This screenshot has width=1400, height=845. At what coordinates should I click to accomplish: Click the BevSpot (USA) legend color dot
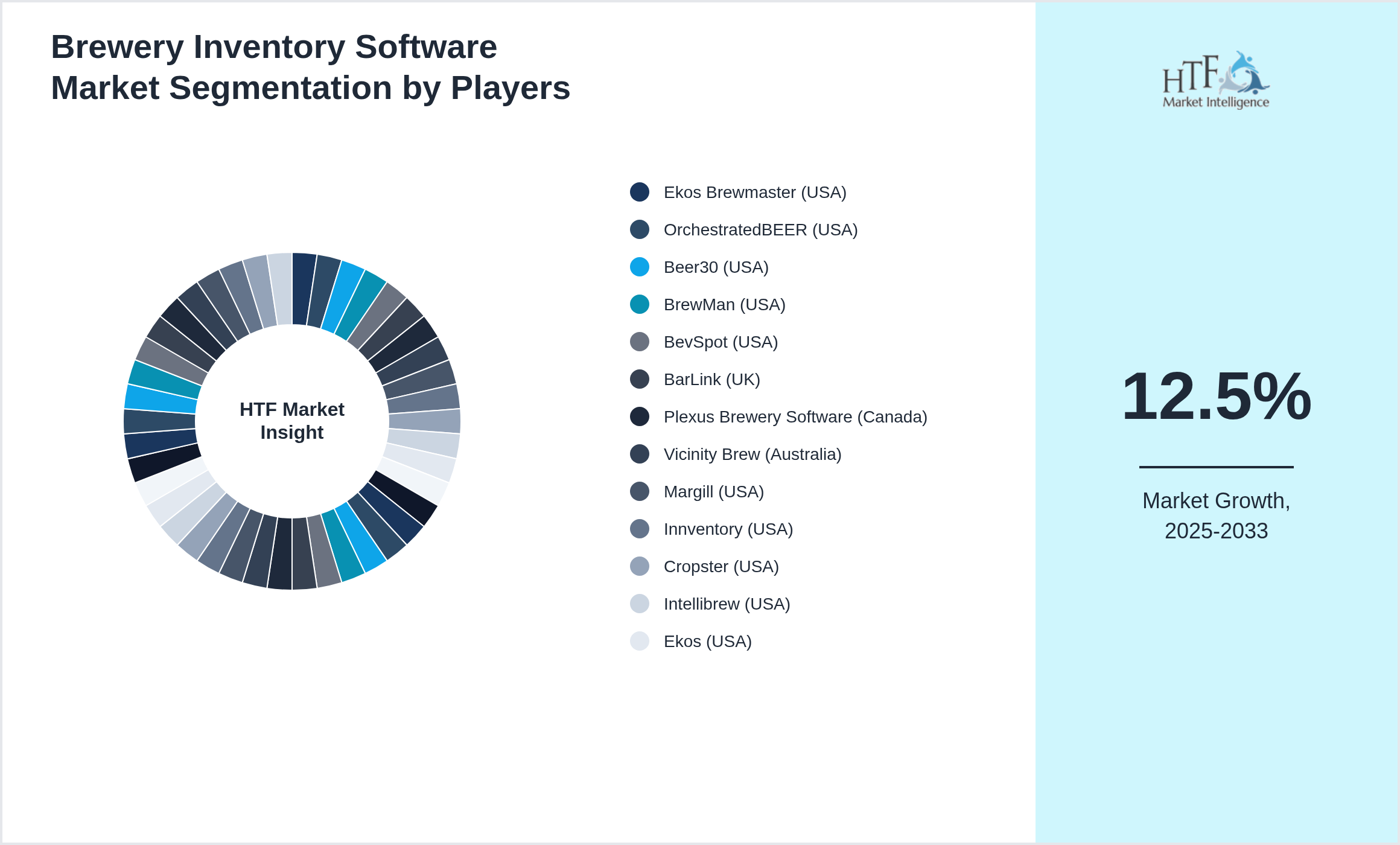[640, 342]
